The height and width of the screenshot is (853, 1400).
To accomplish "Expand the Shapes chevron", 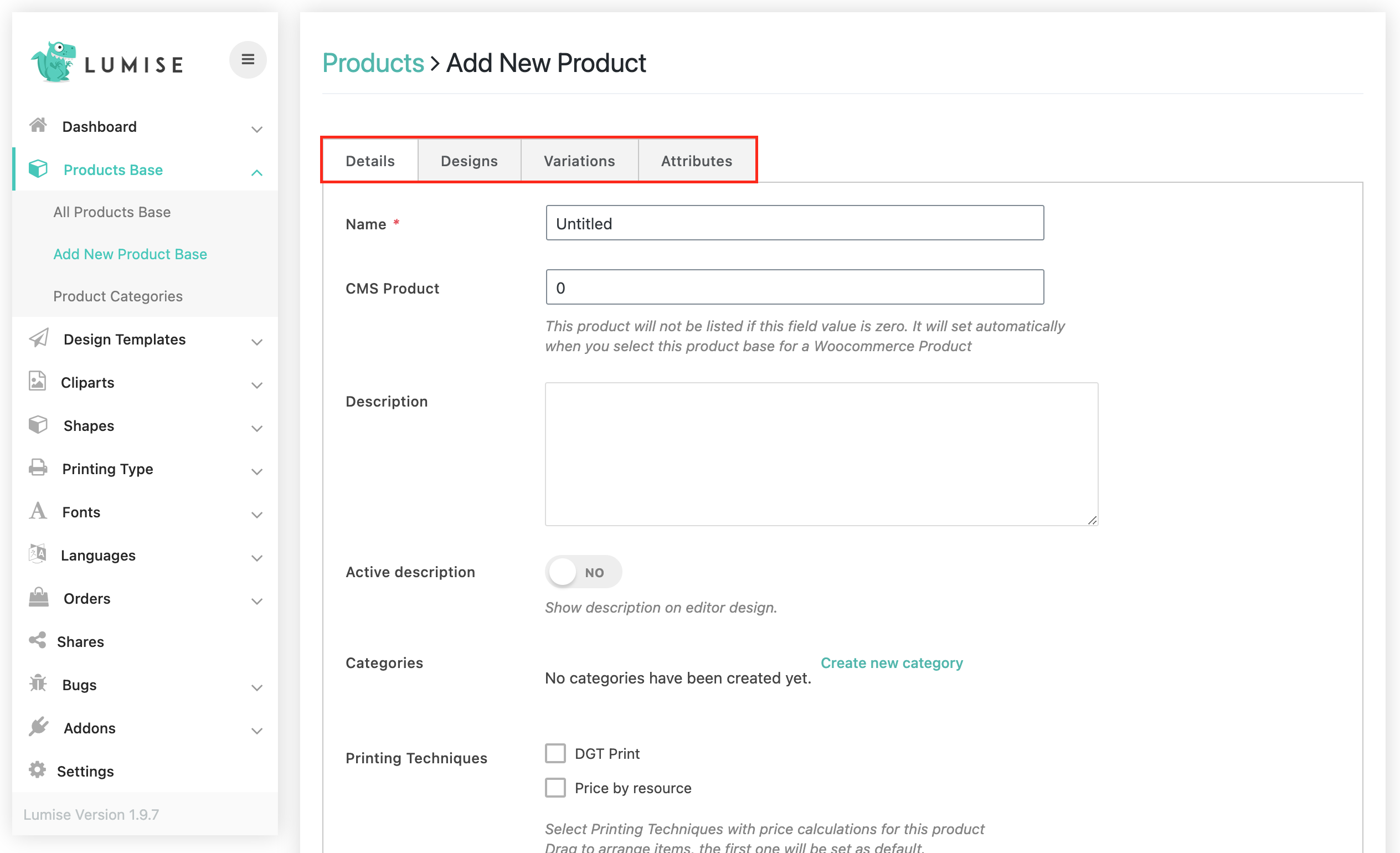I will coord(257,428).
